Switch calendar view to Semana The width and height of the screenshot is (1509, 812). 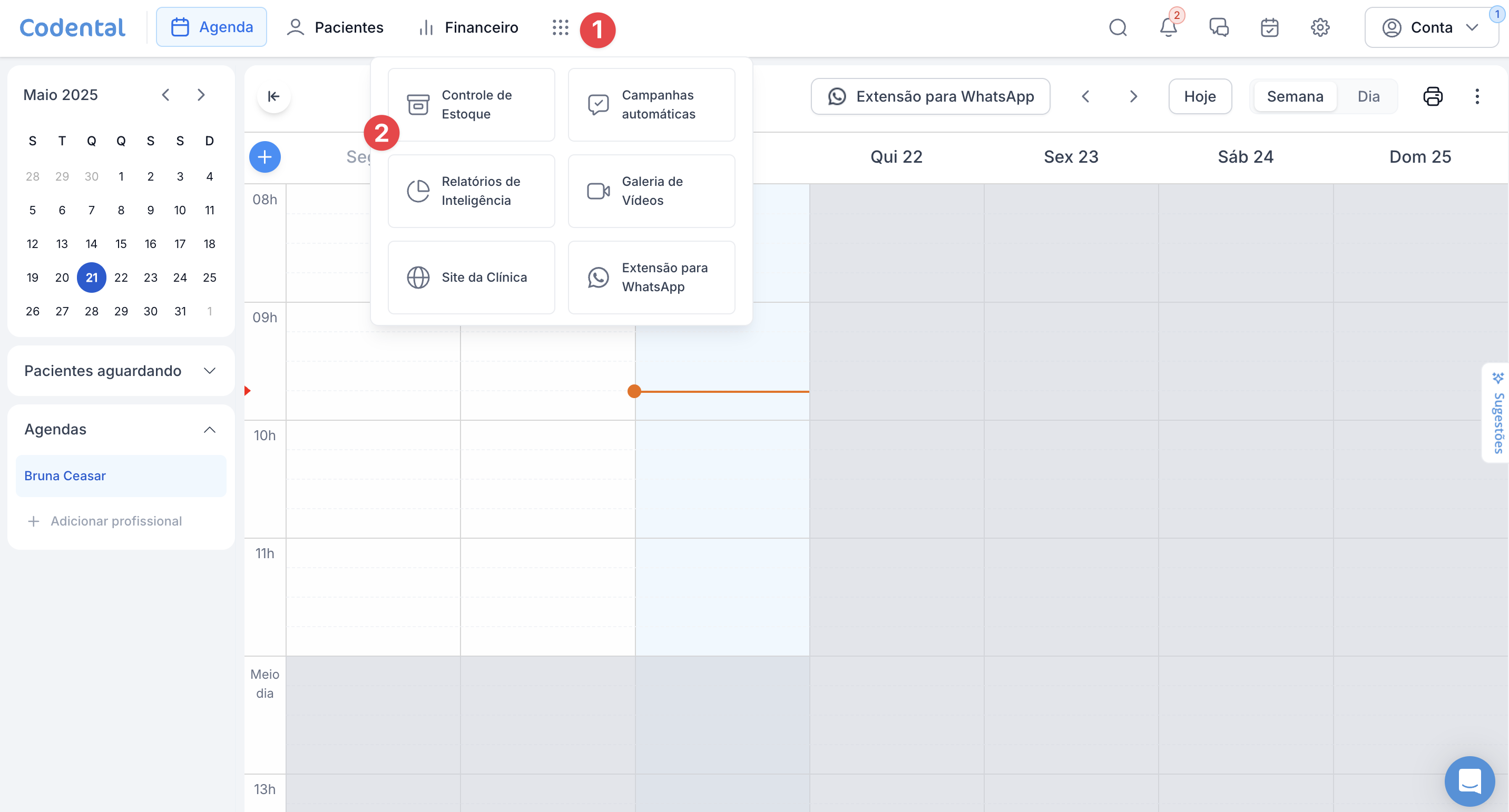point(1295,96)
